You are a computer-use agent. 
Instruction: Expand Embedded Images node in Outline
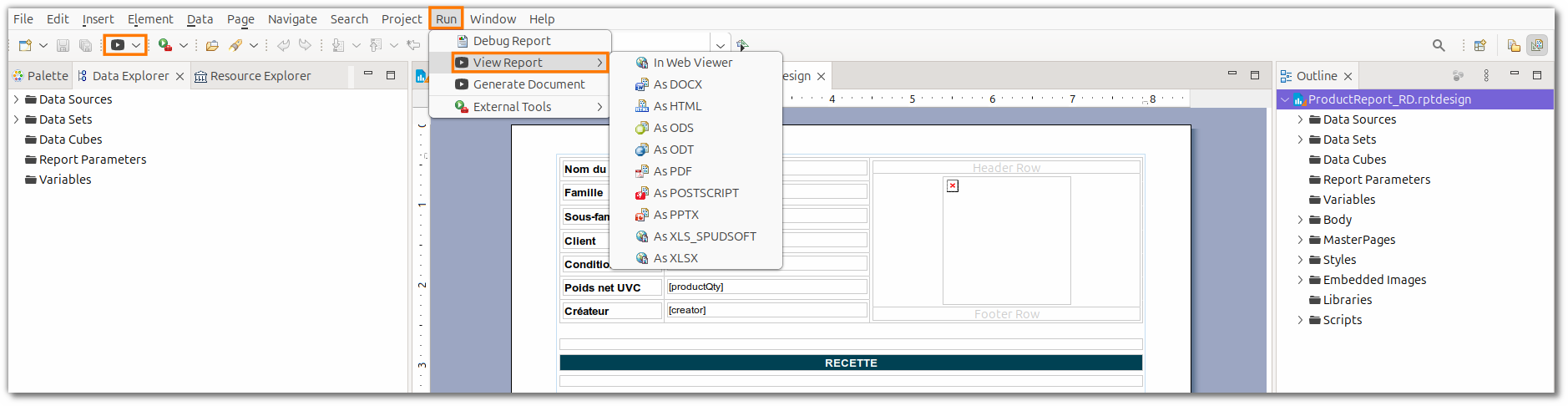pyautogui.click(x=1300, y=279)
